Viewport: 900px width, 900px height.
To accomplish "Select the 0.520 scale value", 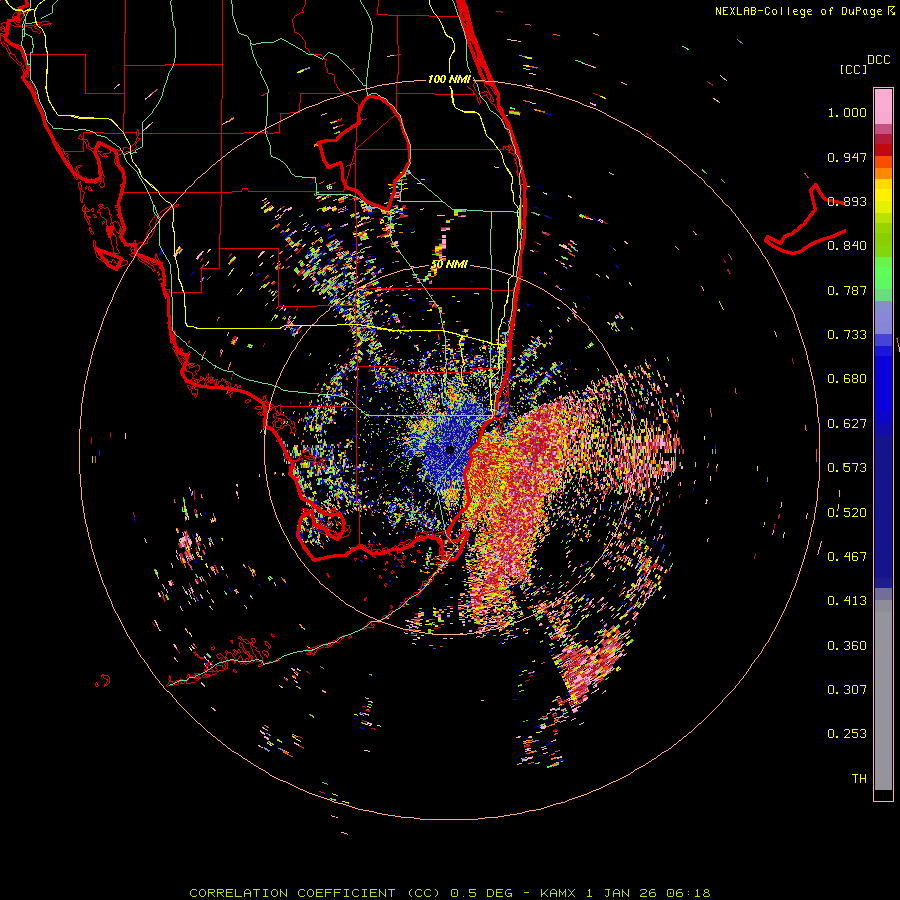I will coord(847,512).
